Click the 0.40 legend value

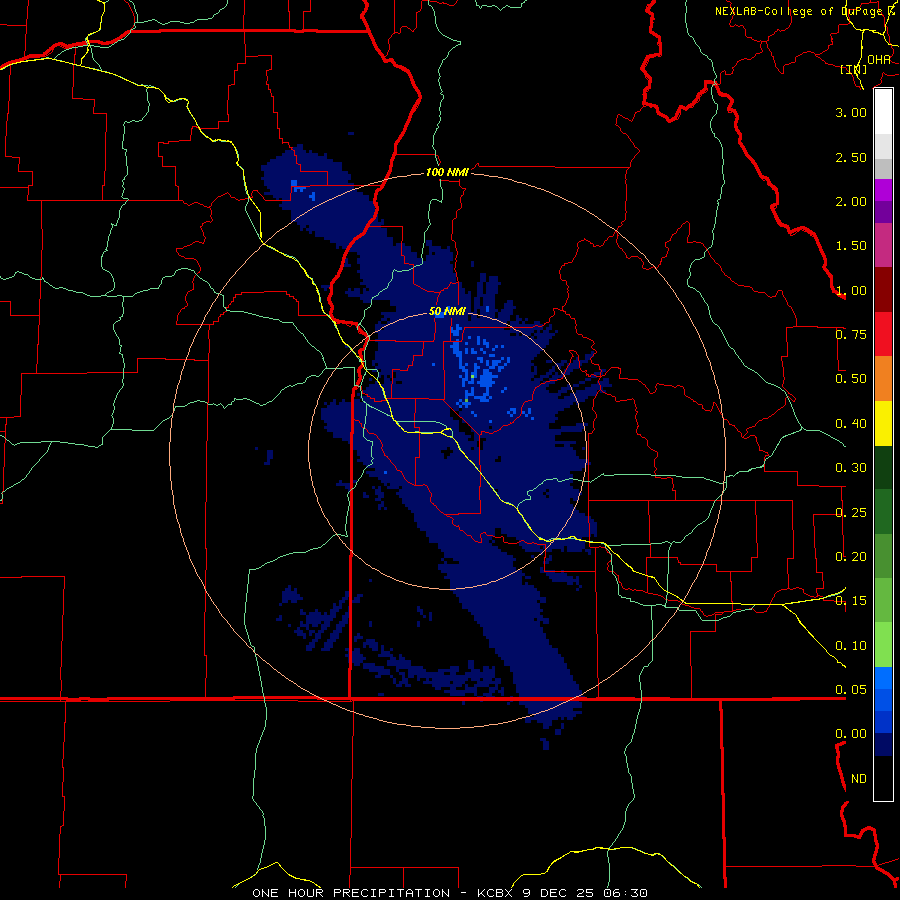tap(851, 424)
